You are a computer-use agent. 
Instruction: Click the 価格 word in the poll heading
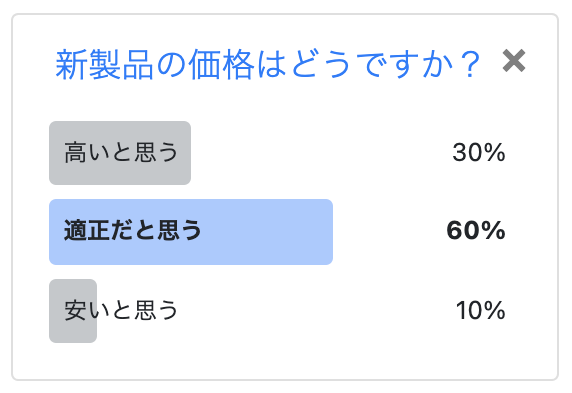click(x=221, y=65)
